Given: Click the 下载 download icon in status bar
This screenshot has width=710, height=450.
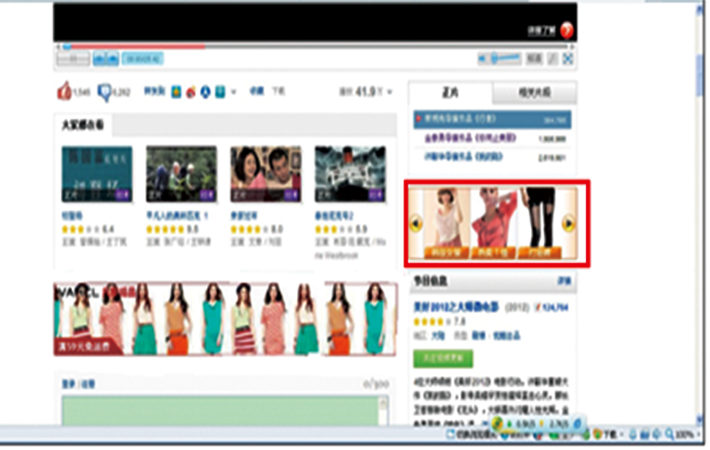Looking at the screenshot, I should click(x=604, y=435).
